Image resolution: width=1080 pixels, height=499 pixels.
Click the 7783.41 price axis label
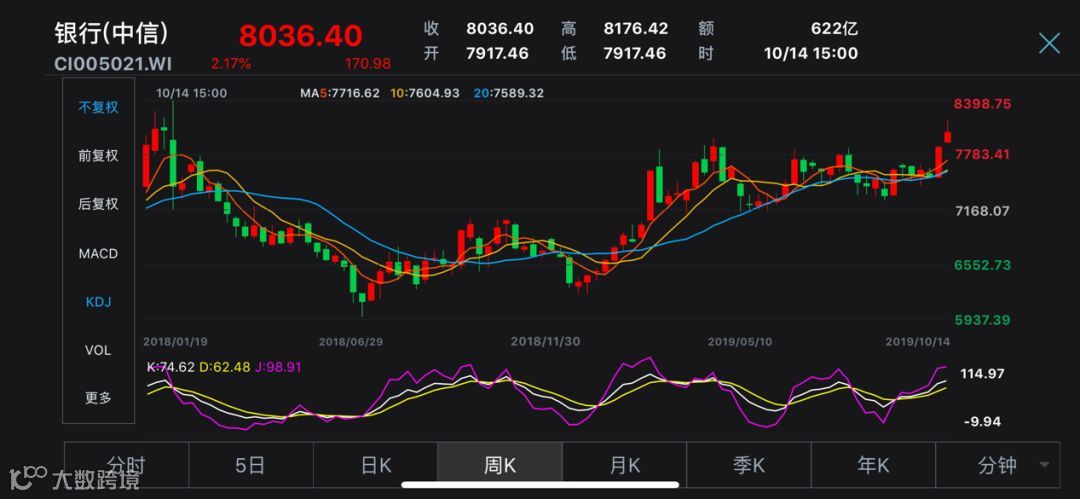(982, 154)
